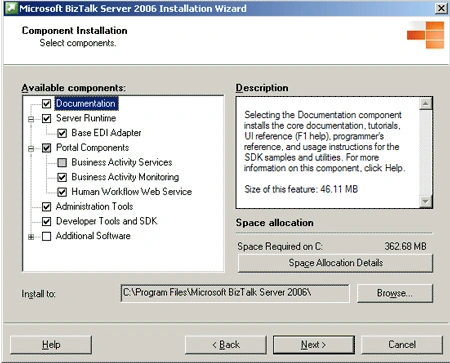Go Back to previous wizard step

pos(226,345)
